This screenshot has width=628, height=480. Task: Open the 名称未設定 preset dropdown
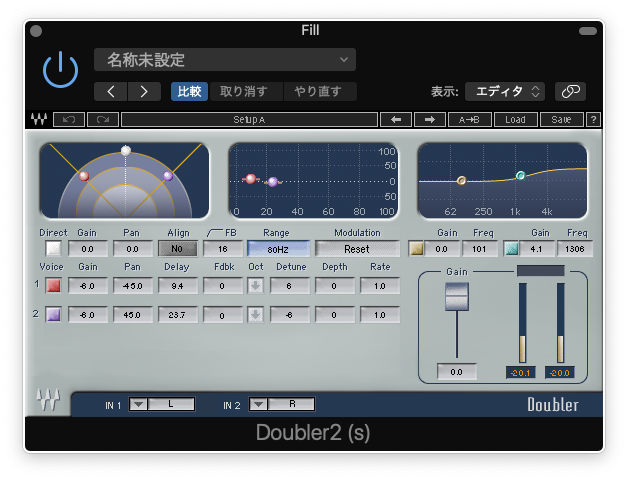(x=225, y=60)
